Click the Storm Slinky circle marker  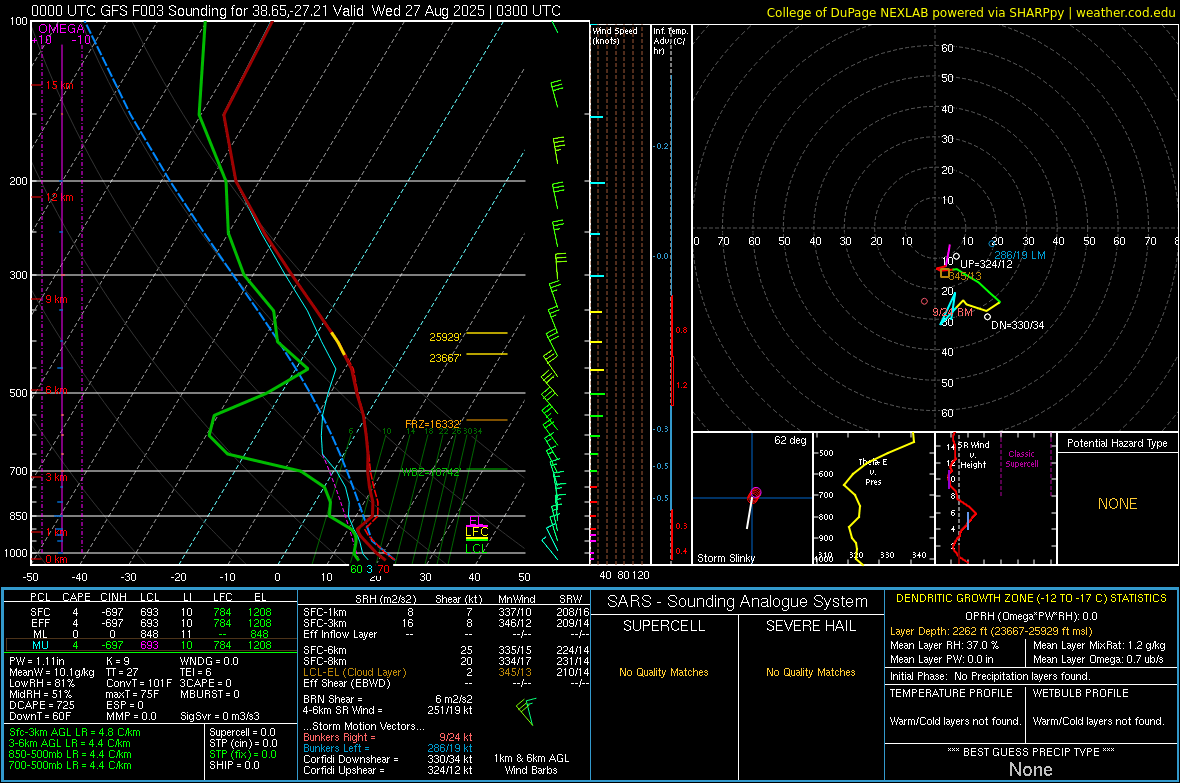coord(756,493)
